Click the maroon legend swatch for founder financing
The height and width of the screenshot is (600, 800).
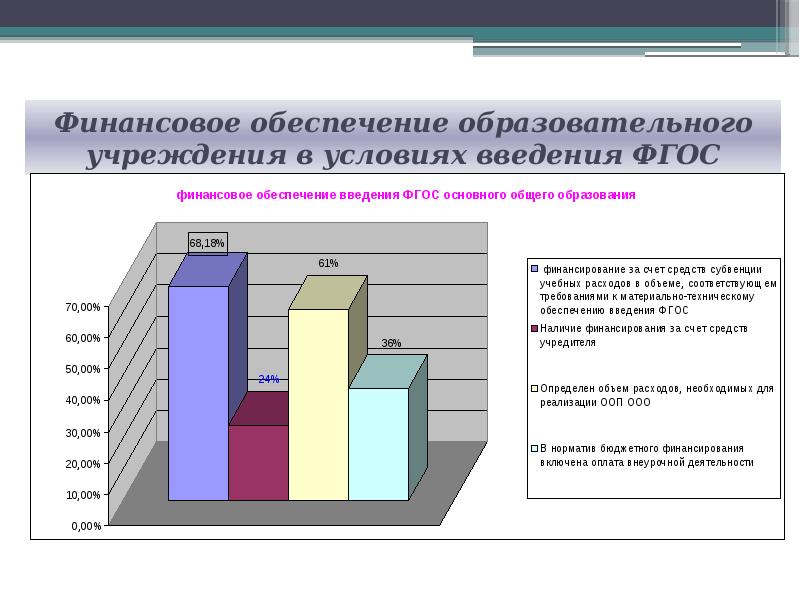point(534,328)
